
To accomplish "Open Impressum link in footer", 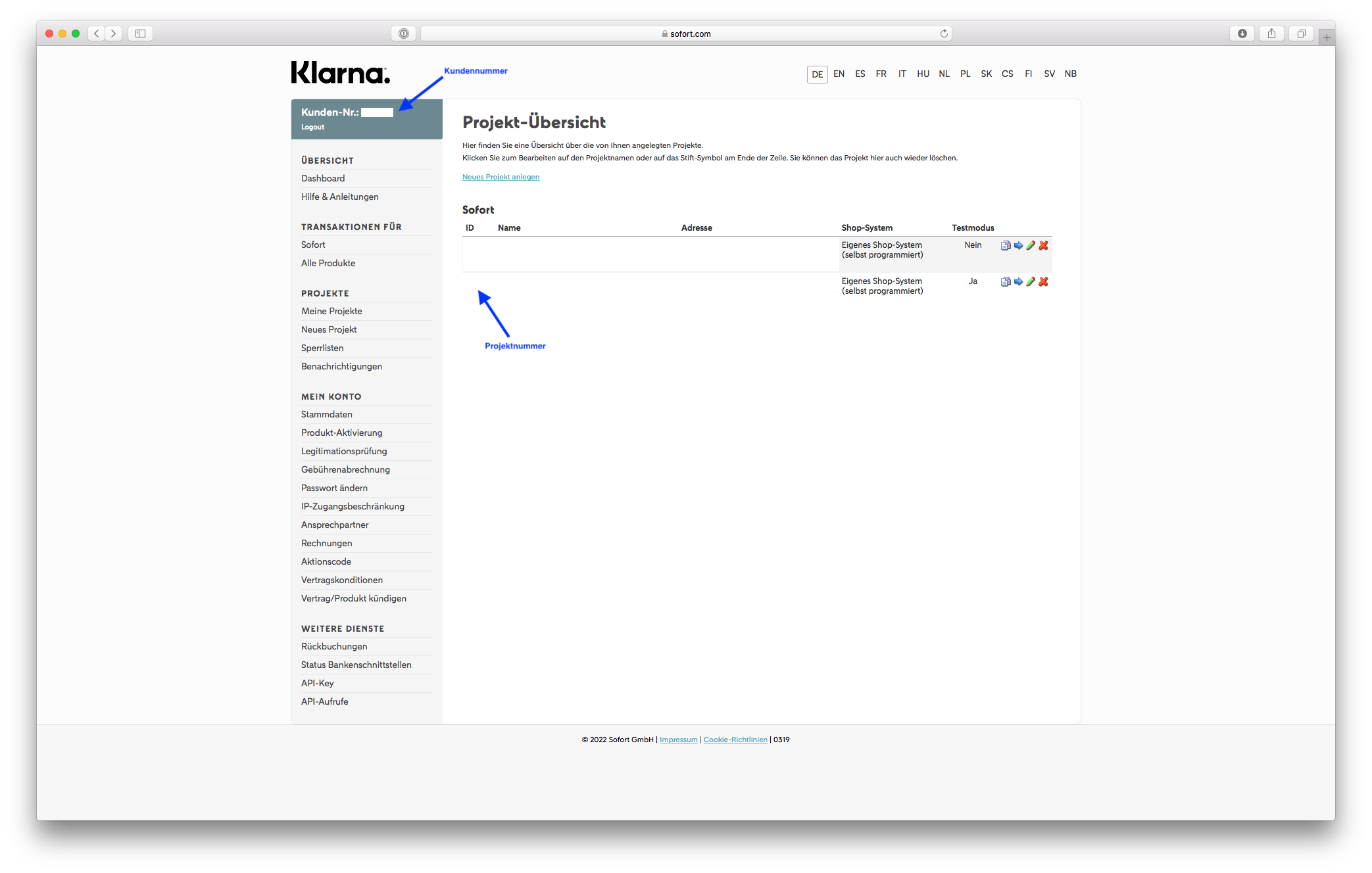I will point(678,740).
